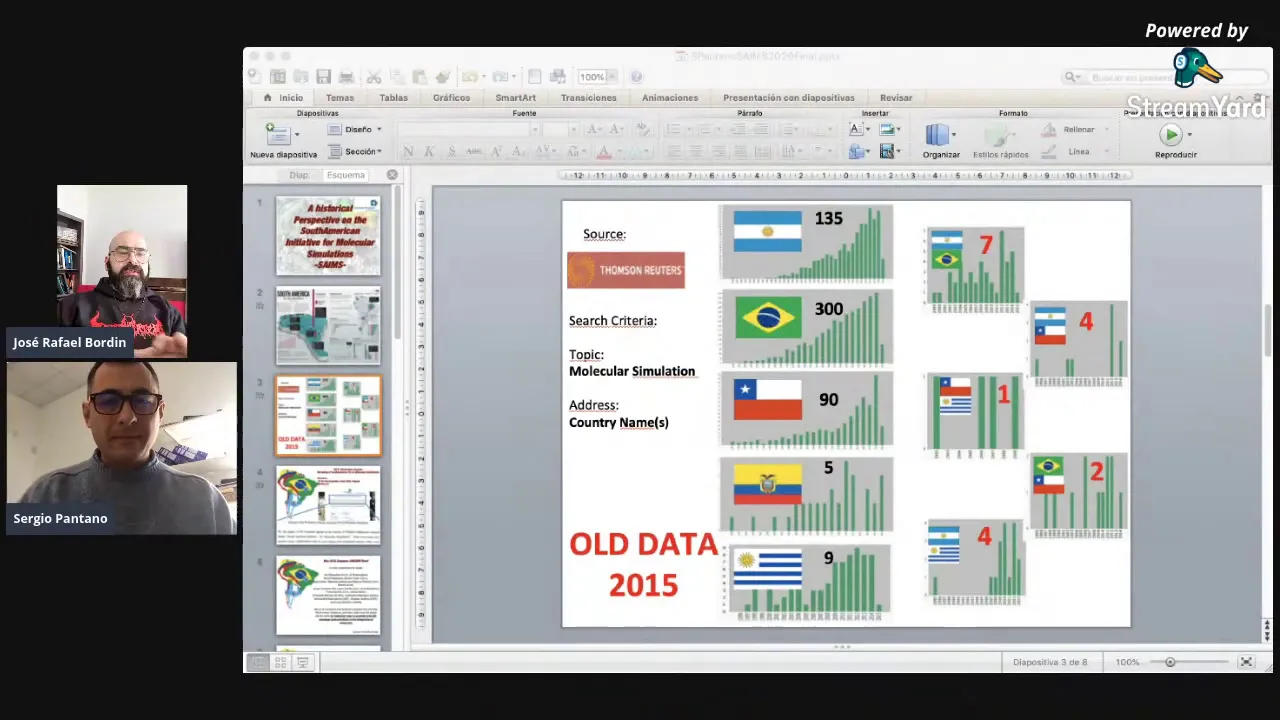The width and height of the screenshot is (1280, 720).
Task: Click the search magnifier icon
Action: coord(1070,77)
